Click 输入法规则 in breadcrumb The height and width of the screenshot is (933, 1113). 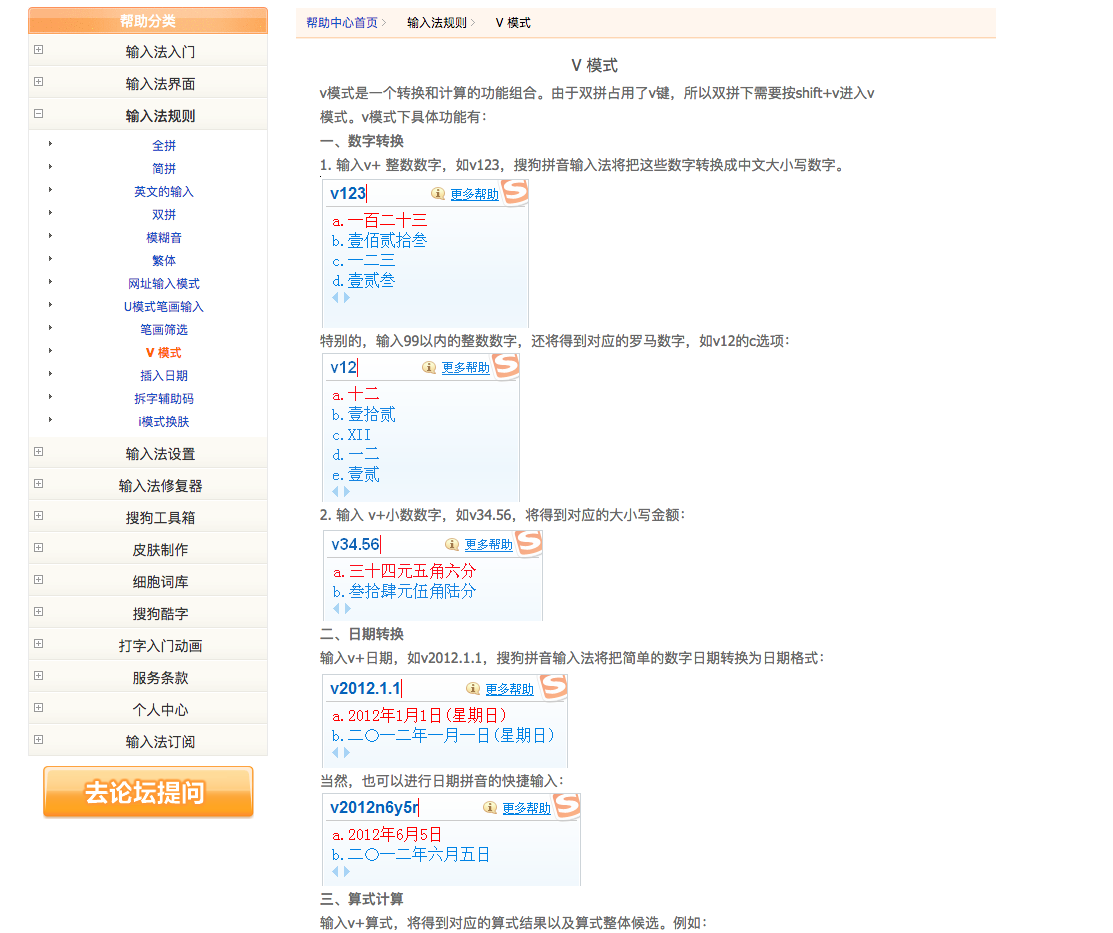[x=436, y=23]
